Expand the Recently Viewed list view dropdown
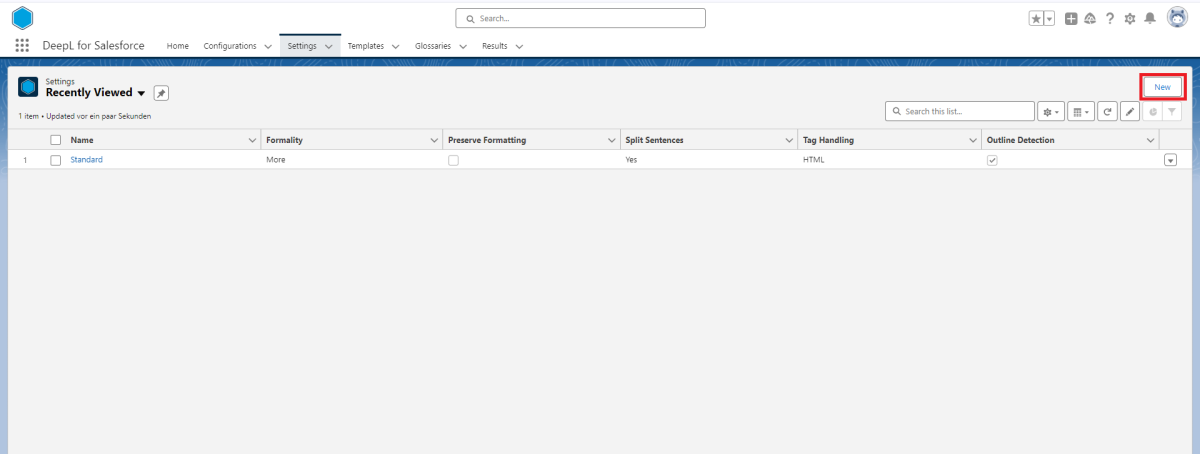 click(141, 93)
